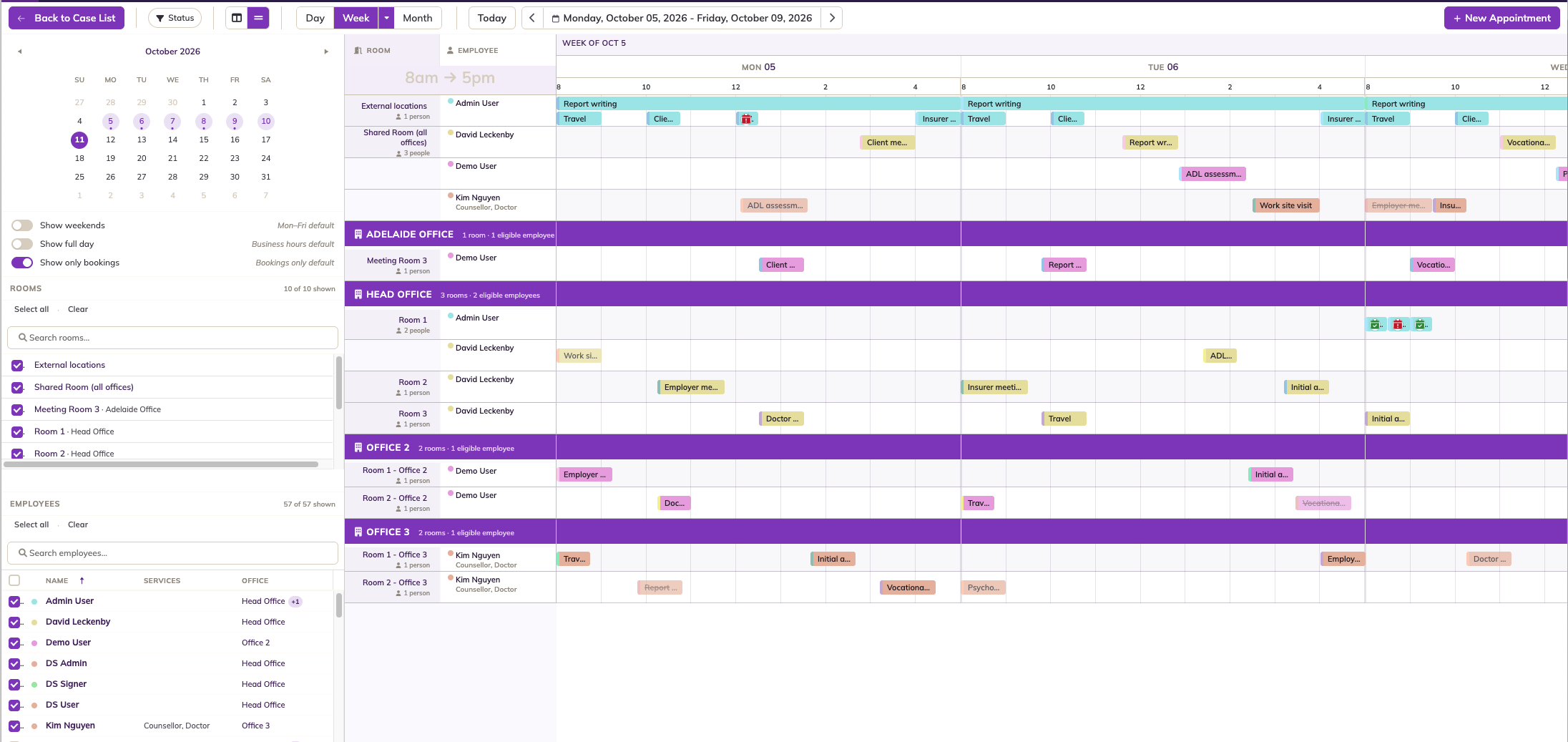Uncheck David Leckenby employee checkbox
Screen dimensions: 1568x742
pos(14,623)
